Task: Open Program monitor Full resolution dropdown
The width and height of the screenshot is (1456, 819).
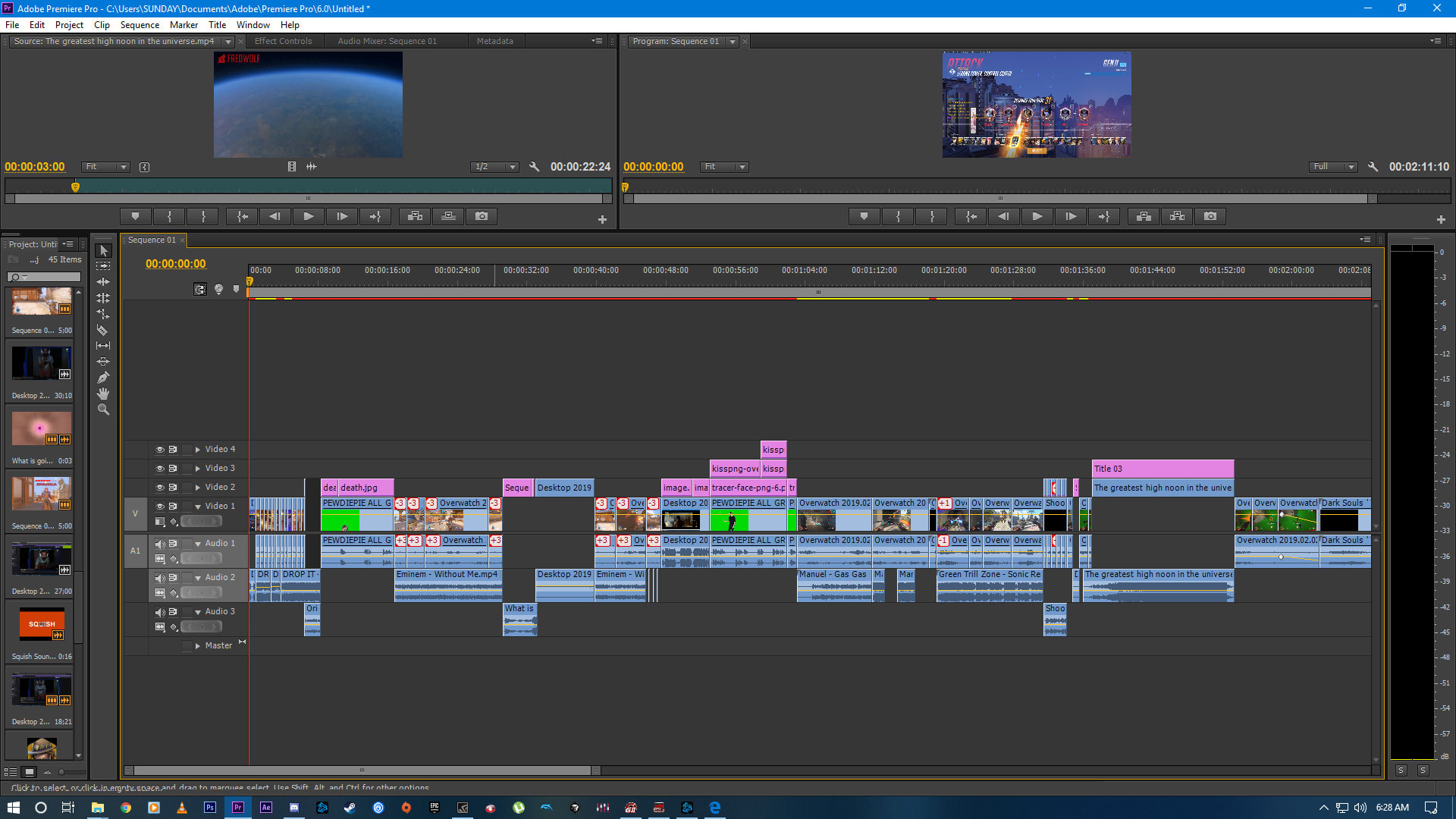Action: coord(1334,167)
